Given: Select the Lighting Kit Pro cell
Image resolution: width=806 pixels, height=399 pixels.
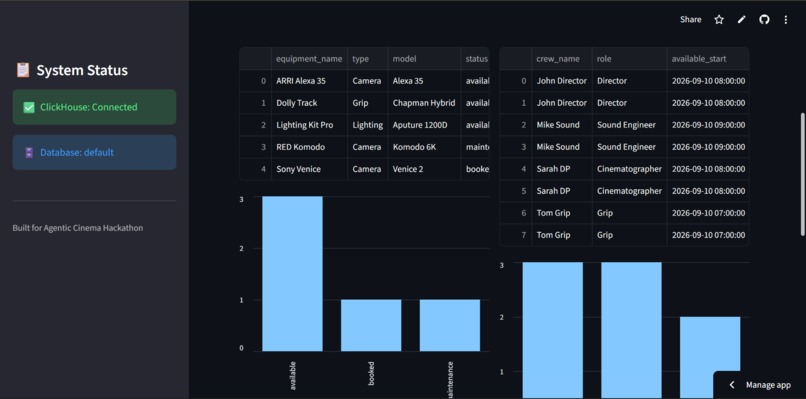Looking at the screenshot, I should point(309,125).
